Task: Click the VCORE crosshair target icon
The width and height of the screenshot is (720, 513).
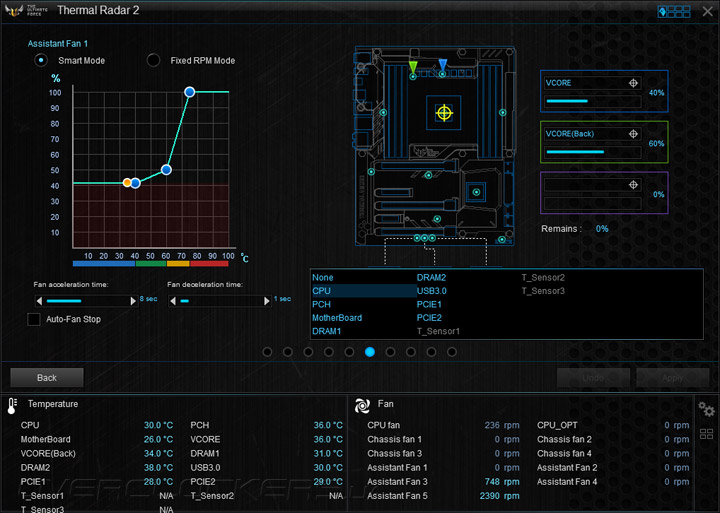Action: pos(633,83)
